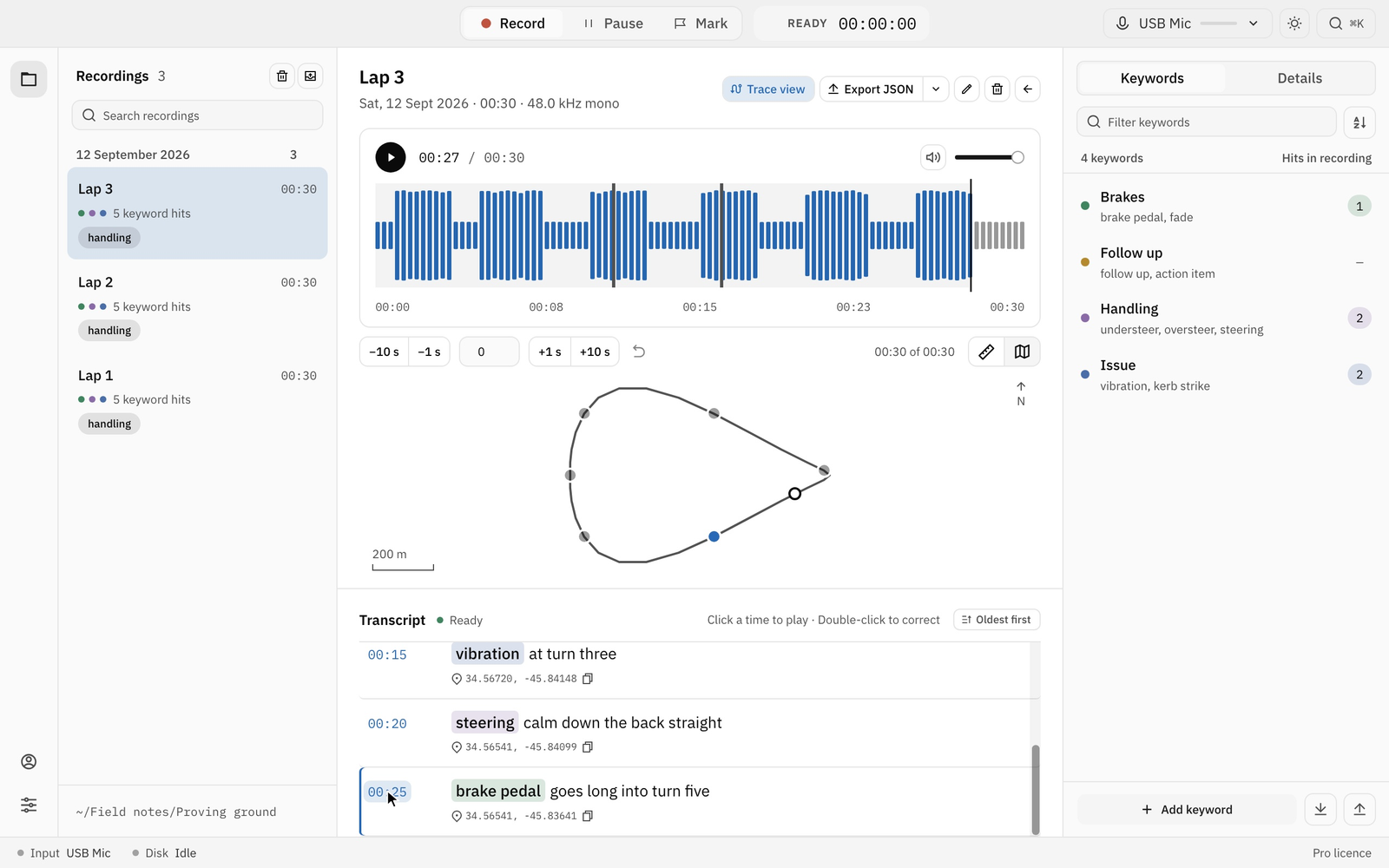Toggle the light/dark theme button
The width and height of the screenshot is (1389, 868).
click(1294, 23)
